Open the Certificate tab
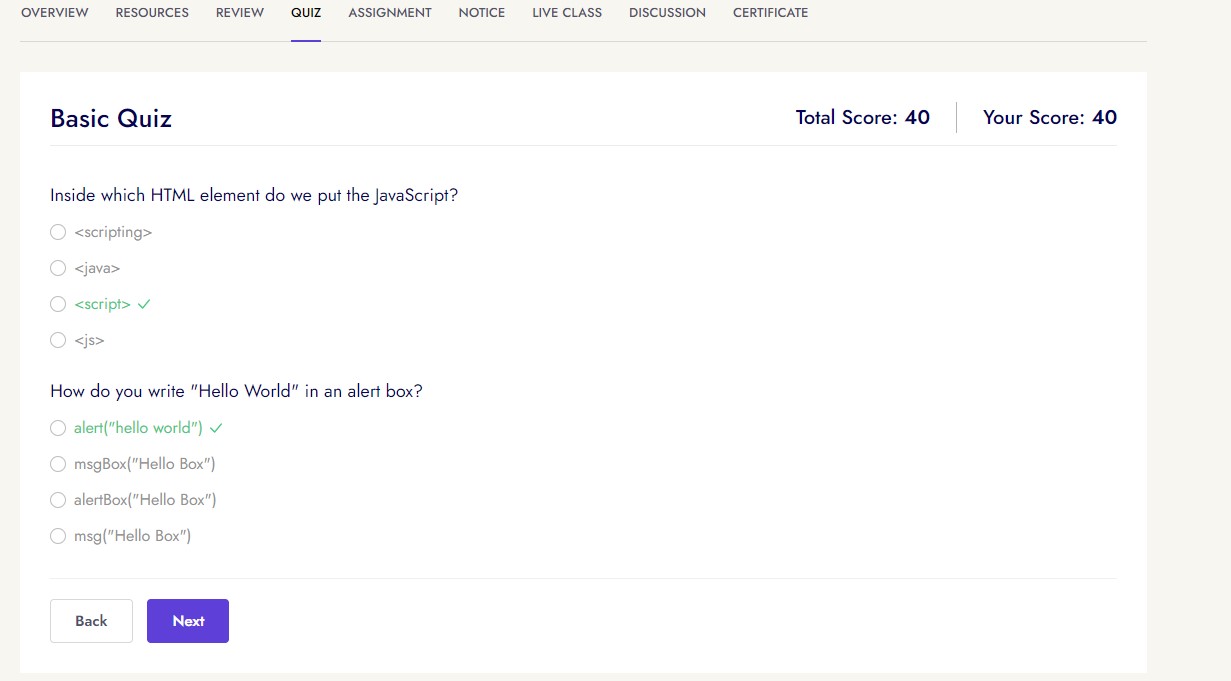This screenshot has width=1231, height=681. [770, 13]
